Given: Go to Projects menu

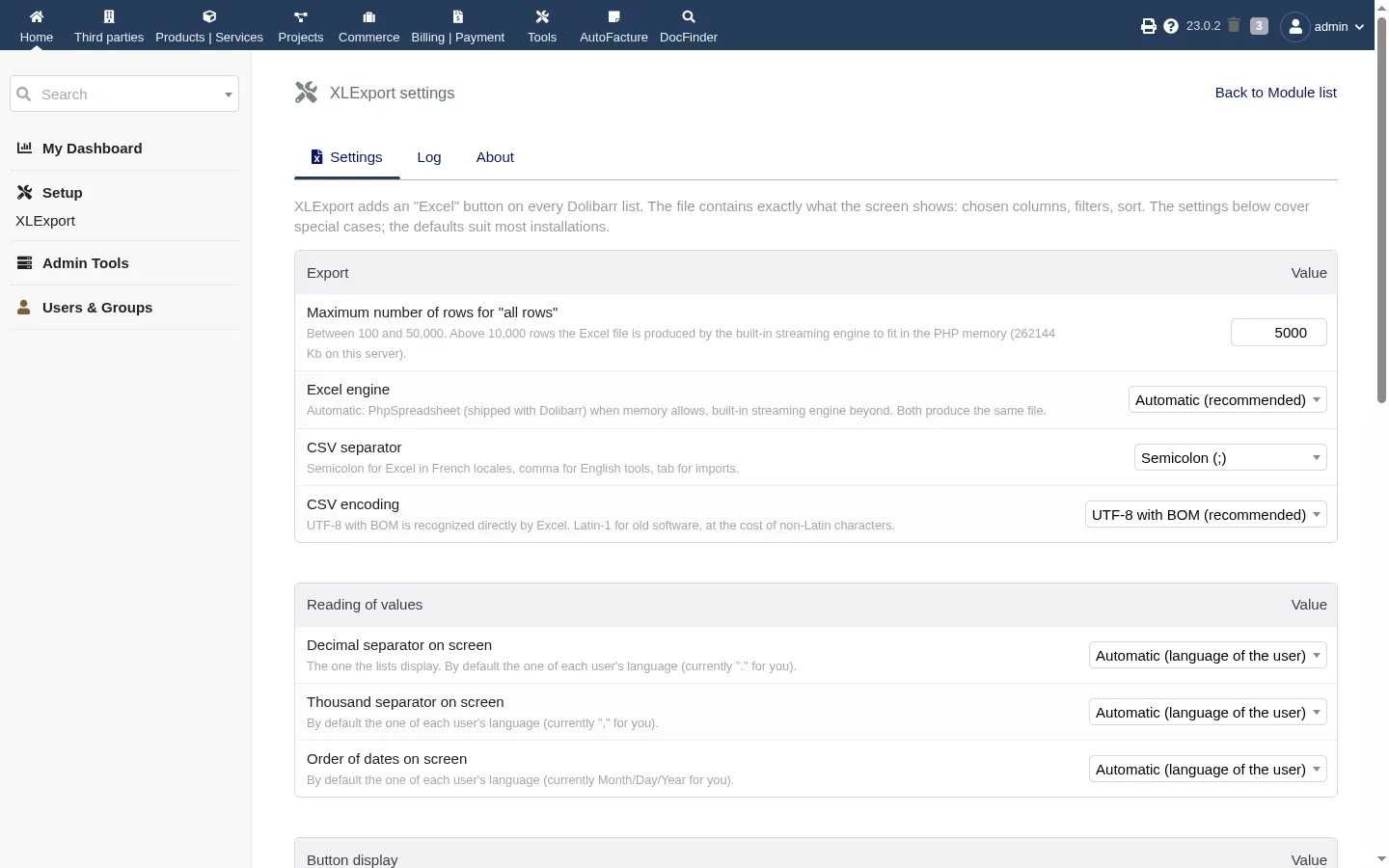Looking at the screenshot, I should (301, 26).
